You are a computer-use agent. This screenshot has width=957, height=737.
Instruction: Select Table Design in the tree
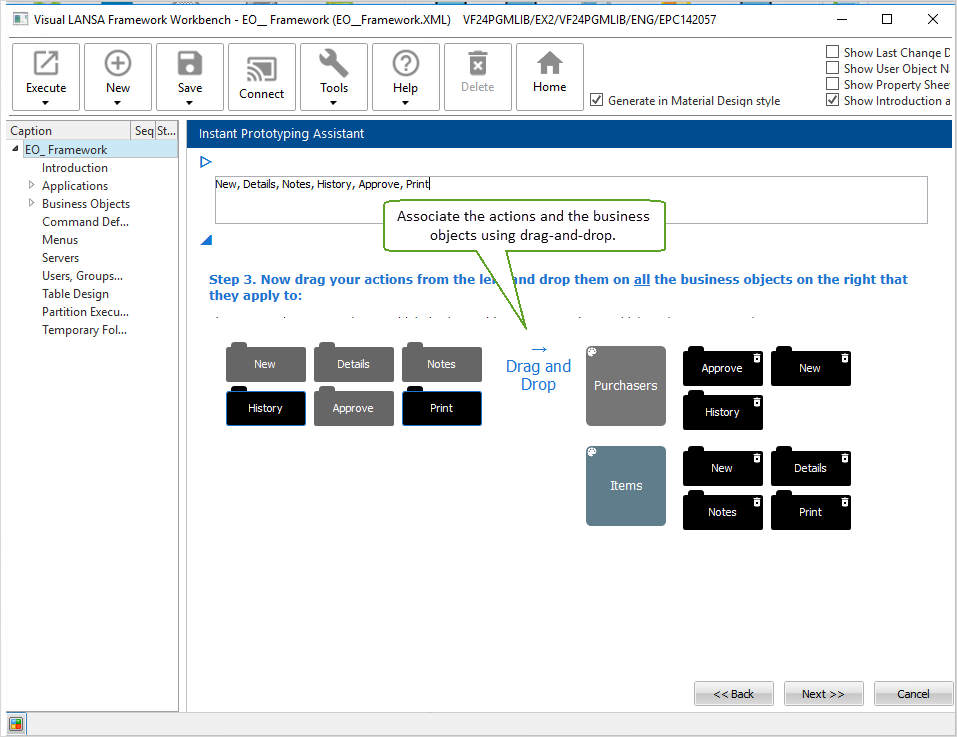pos(76,294)
